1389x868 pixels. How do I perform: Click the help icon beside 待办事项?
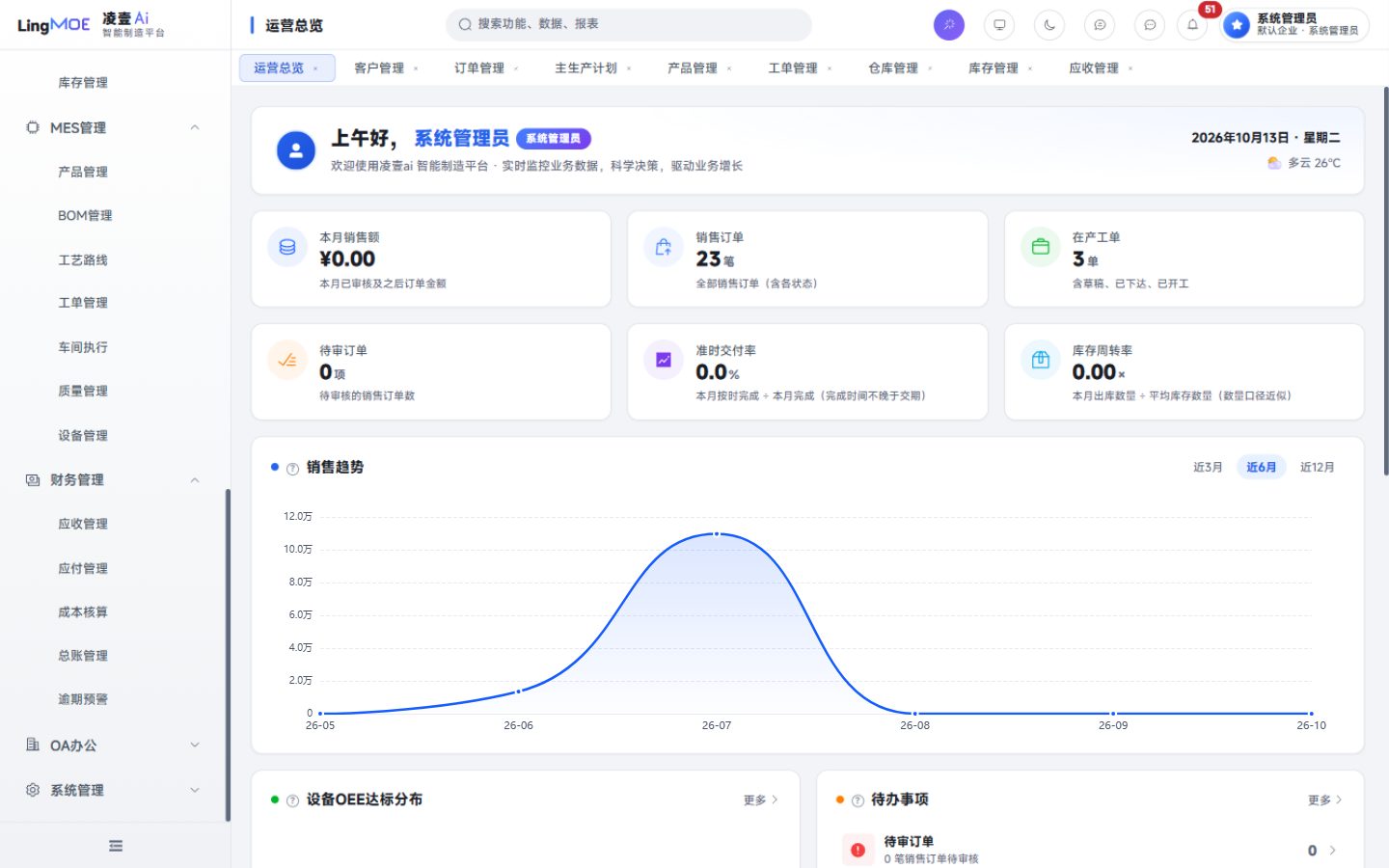pyautogui.click(x=858, y=800)
